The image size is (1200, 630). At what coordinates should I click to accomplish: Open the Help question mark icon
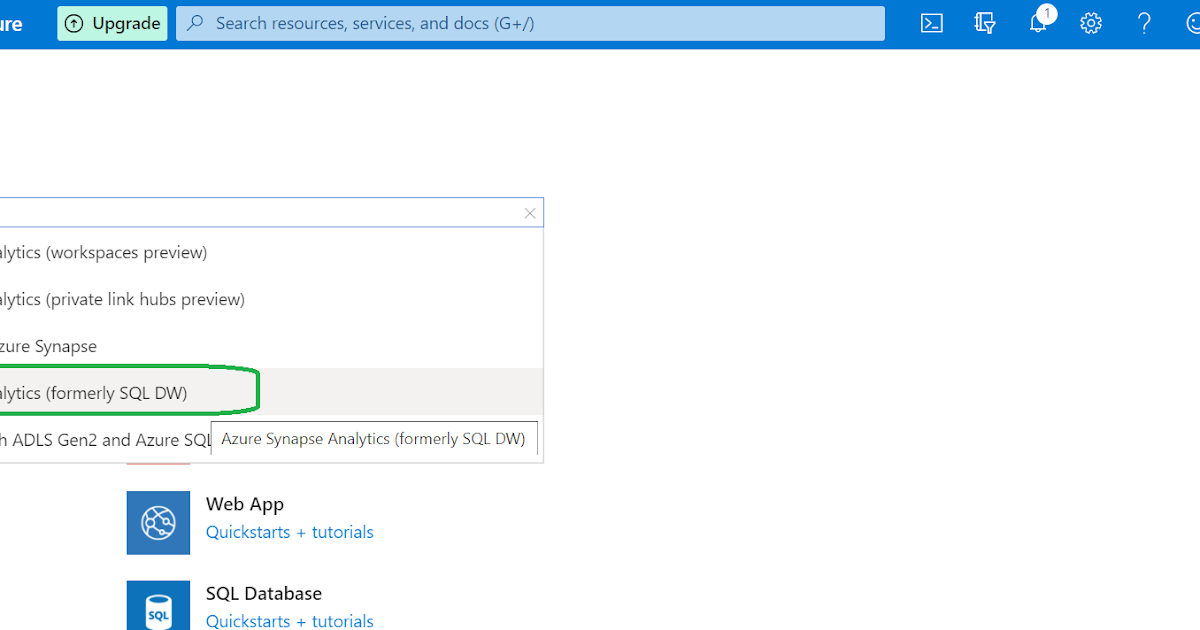click(x=1143, y=22)
